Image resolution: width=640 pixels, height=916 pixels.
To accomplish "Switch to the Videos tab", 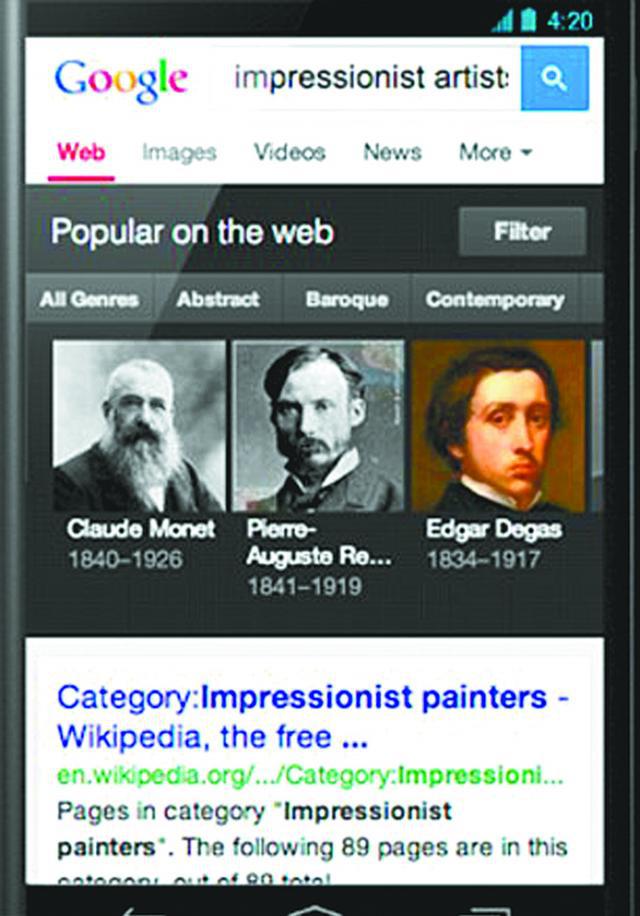I will click(290, 152).
